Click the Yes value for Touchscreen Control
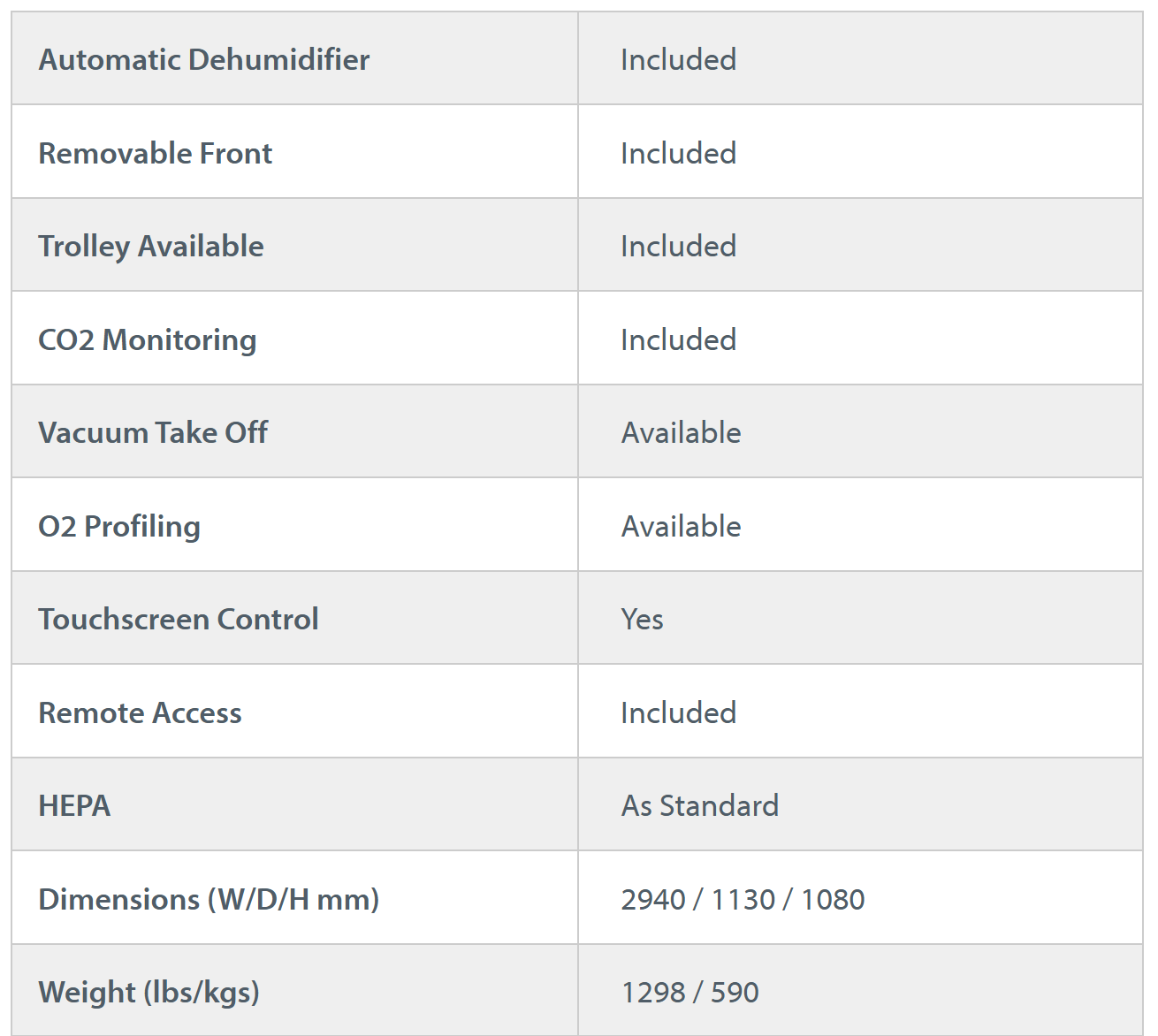 pos(642,619)
